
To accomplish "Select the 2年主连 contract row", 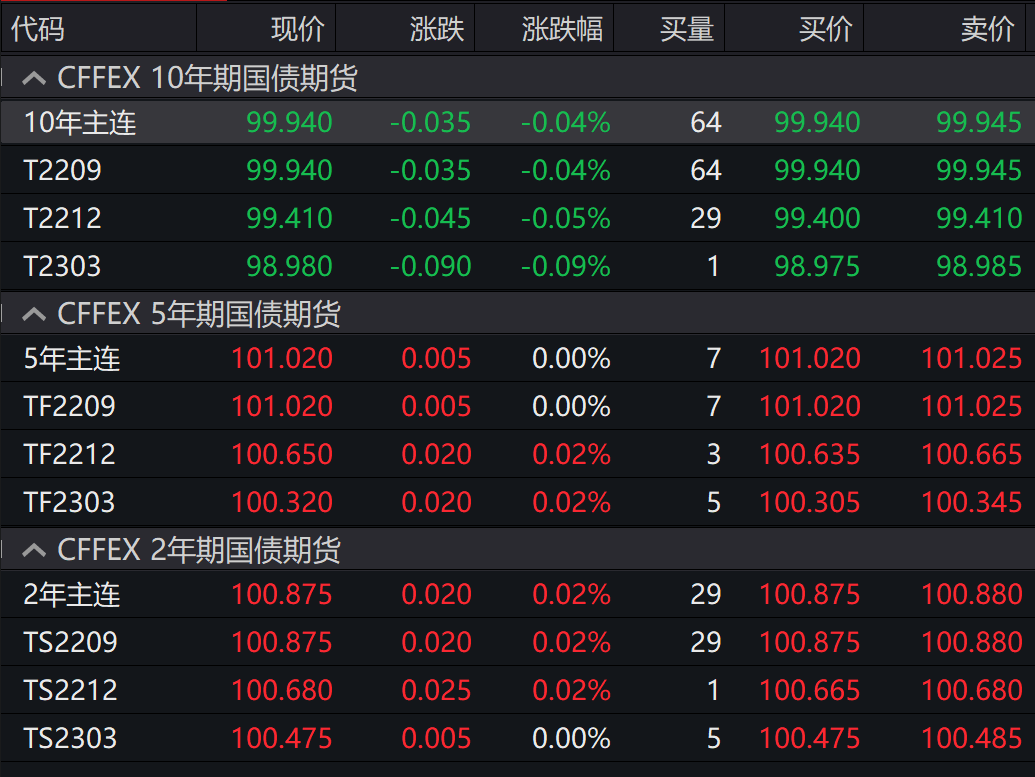I will [x=72, y=595].
